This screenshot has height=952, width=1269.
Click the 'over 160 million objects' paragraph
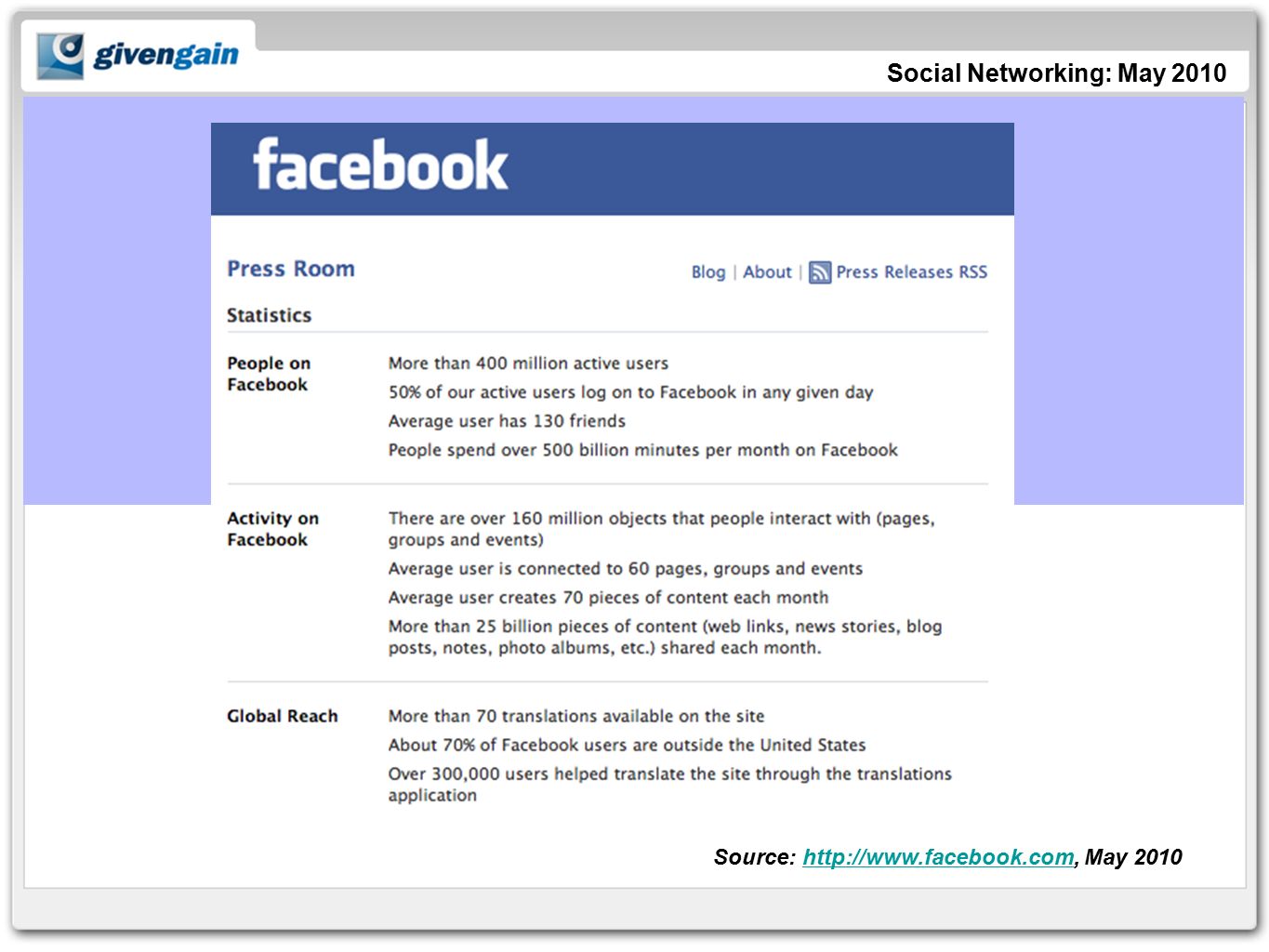point(662,529)
